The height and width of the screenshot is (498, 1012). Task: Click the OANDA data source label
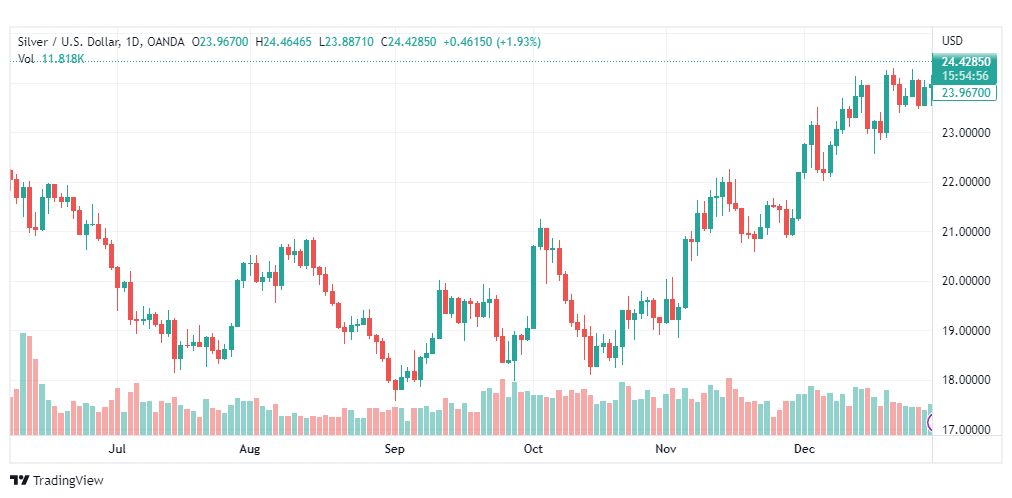tap(167, 42)
